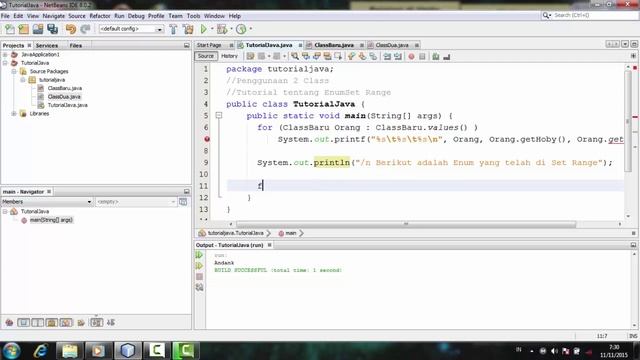This screenshot has height=360, width=640.
Task: Clean and build project icon
Action: pos(188,29)
